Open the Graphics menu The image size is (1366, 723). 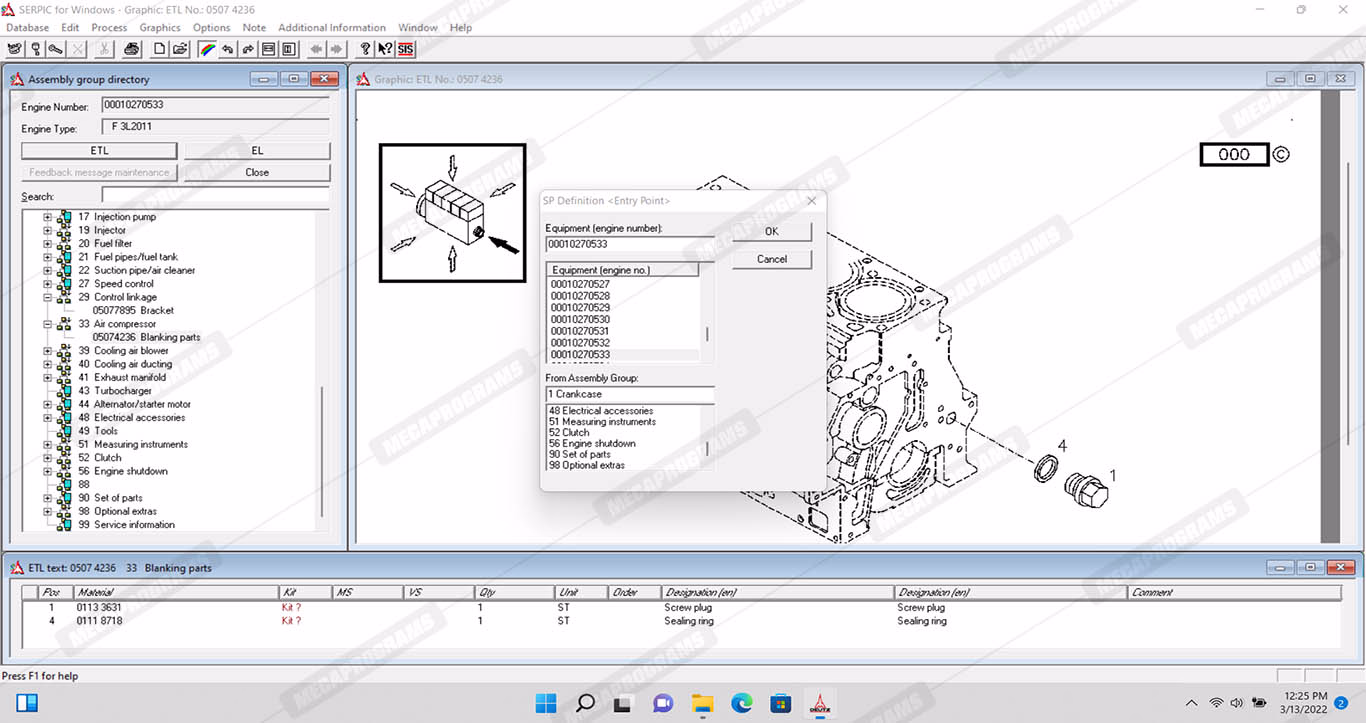click(x=160, y=28)
